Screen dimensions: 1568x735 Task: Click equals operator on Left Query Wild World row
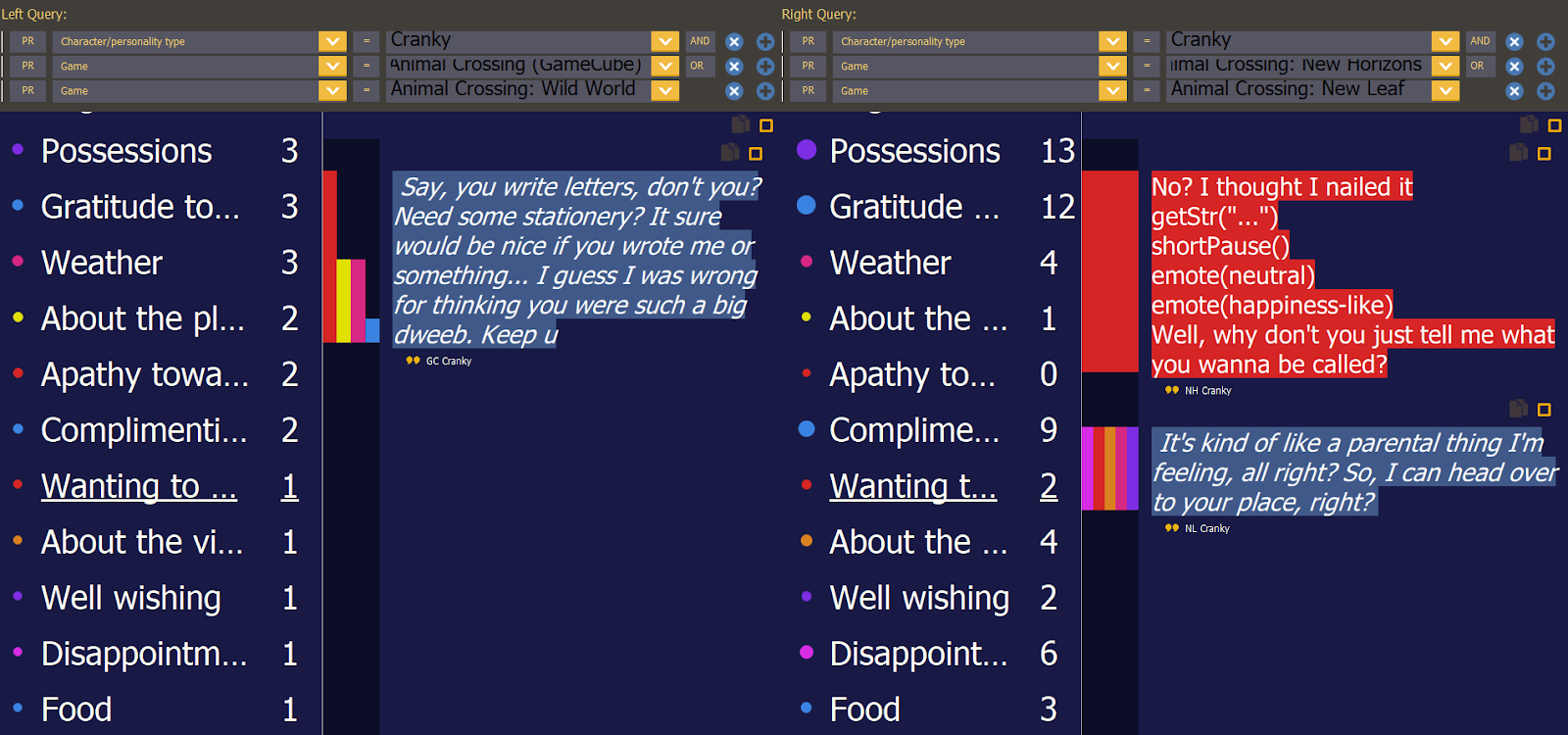pyautogui.click(x=367, y=90)
